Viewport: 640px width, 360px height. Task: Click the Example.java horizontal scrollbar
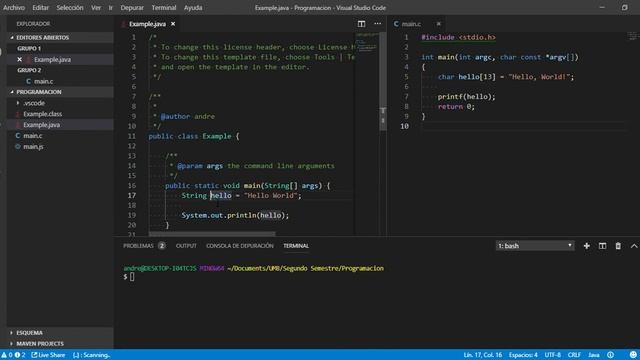(212, 234)
